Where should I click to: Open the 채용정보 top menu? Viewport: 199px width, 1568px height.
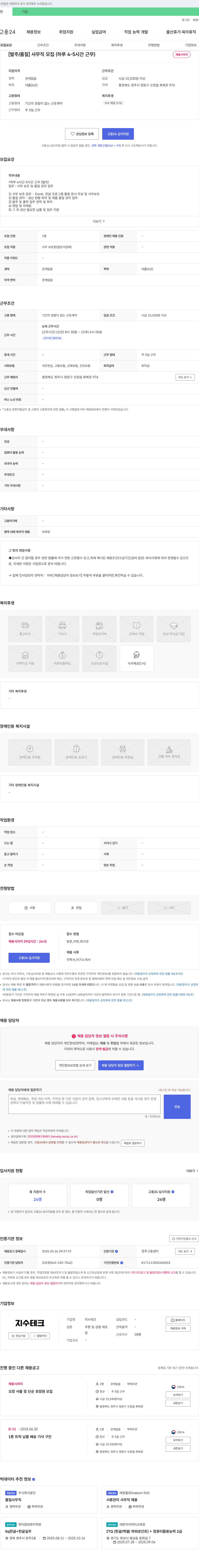pos(33,32)
